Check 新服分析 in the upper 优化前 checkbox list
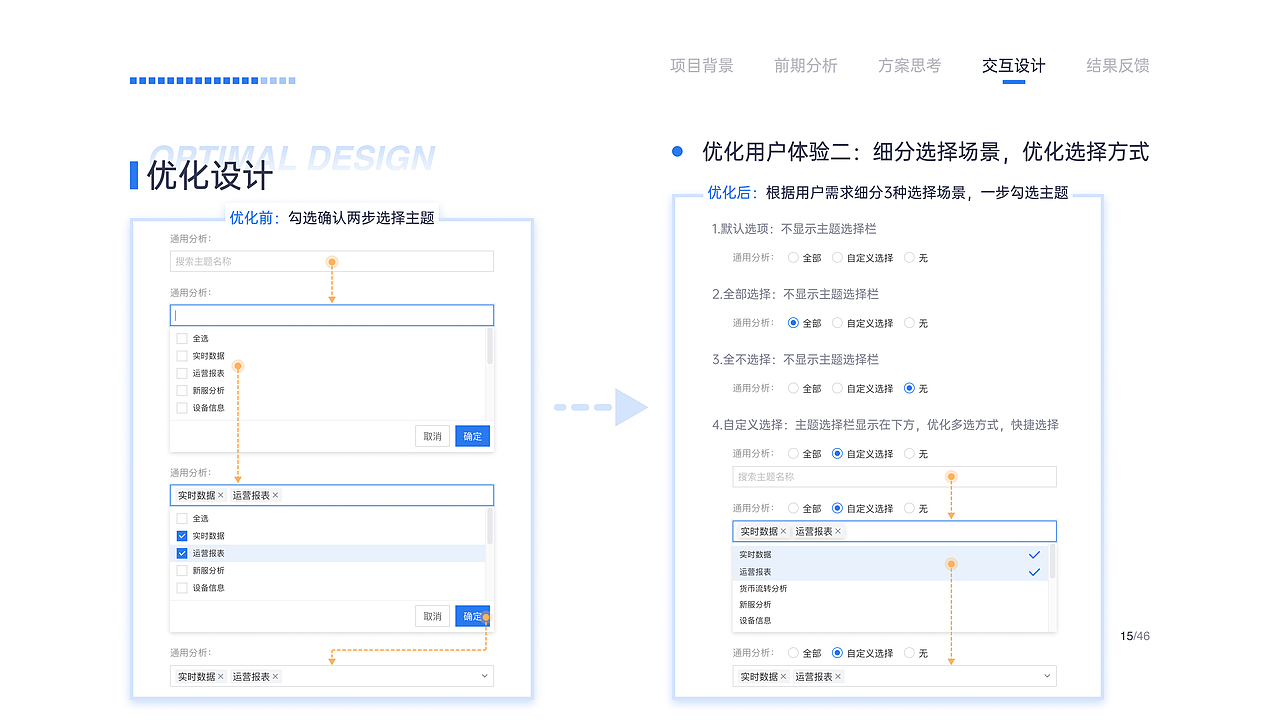 tap(182, 390)
